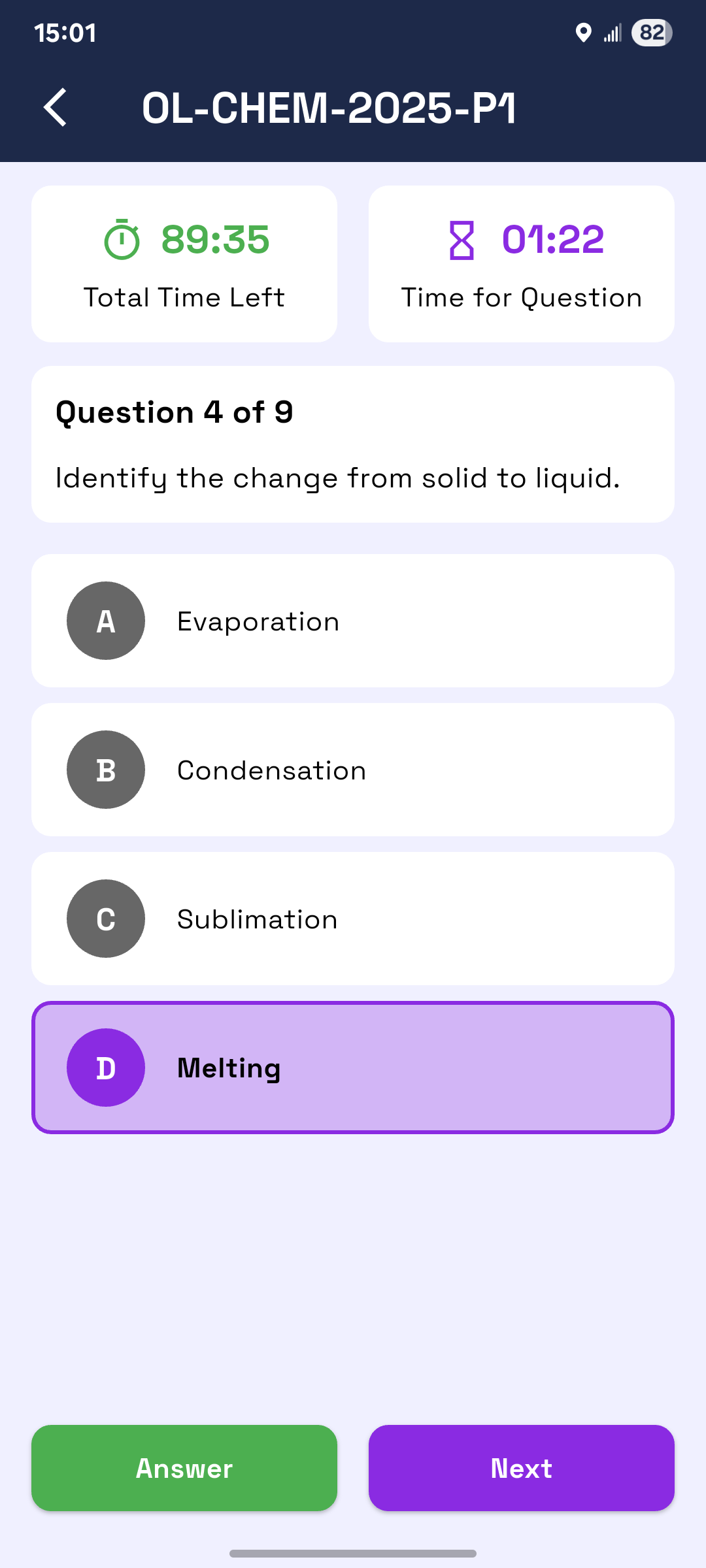Tap the purple D circle badge

tap(106, 1068)
